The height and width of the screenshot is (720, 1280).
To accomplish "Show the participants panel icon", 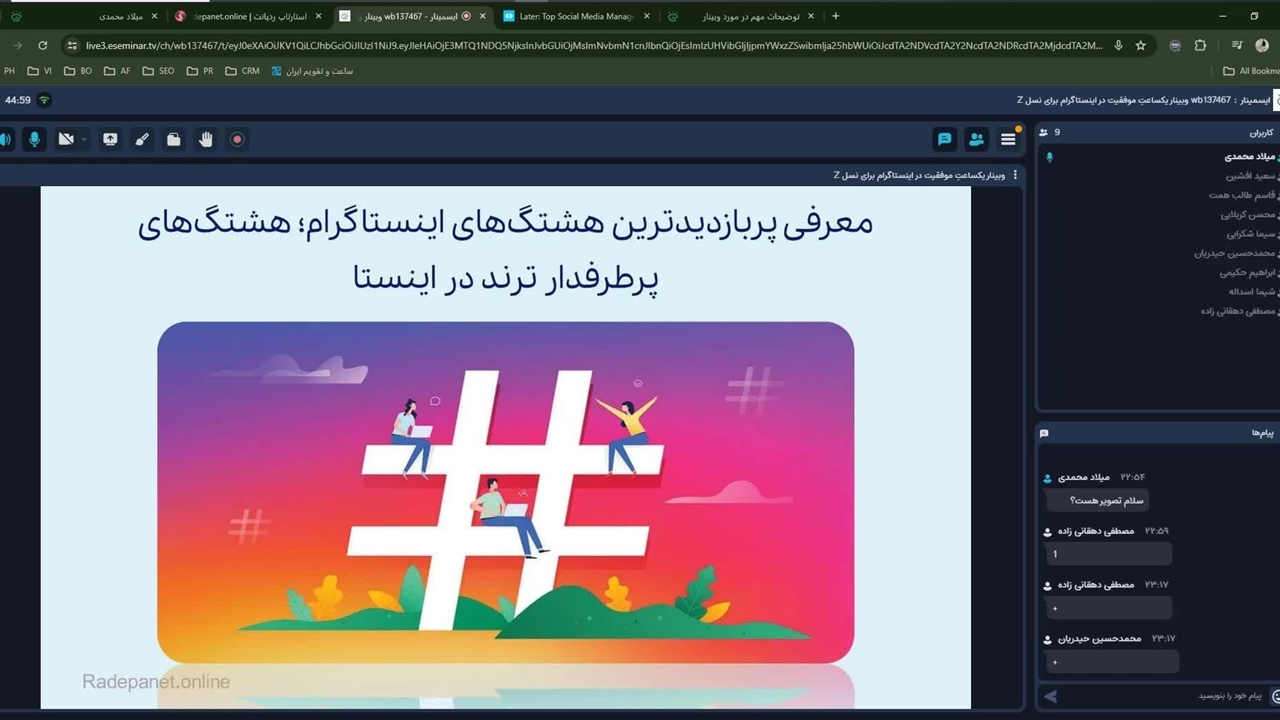I will 976,140.
